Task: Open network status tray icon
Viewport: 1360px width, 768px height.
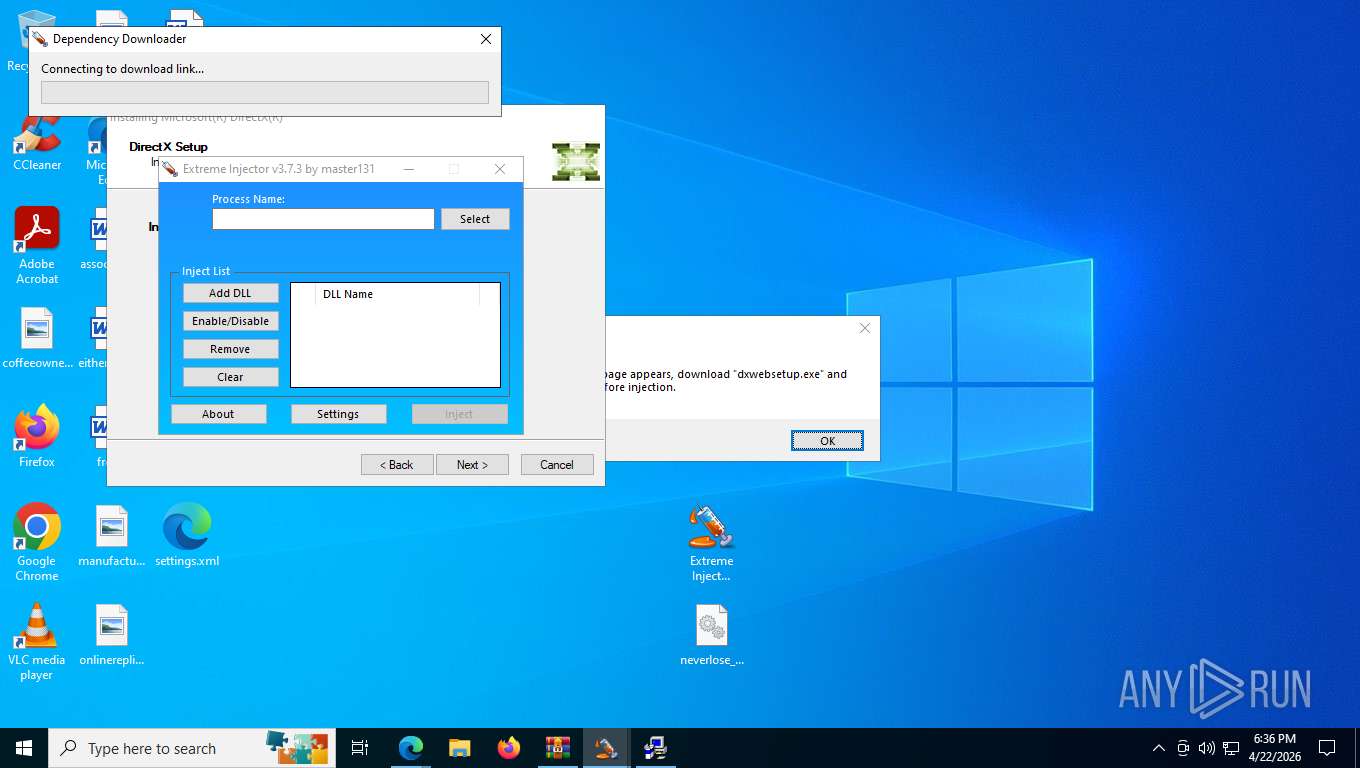Action: pos(1231,748)
